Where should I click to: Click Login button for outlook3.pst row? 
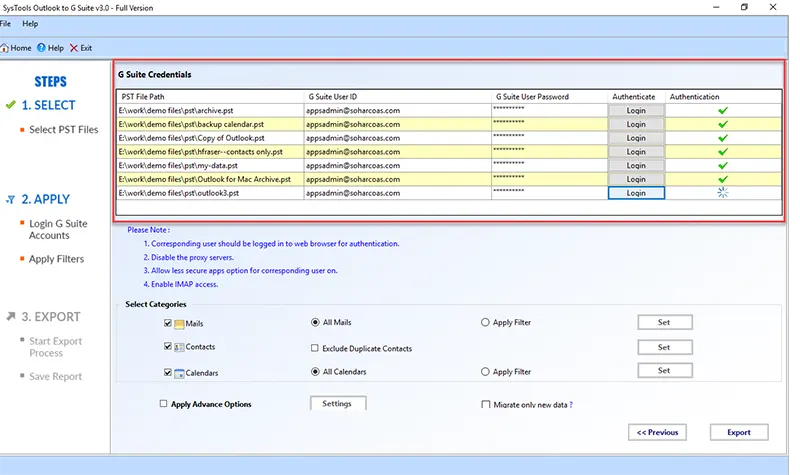point(636,193)
